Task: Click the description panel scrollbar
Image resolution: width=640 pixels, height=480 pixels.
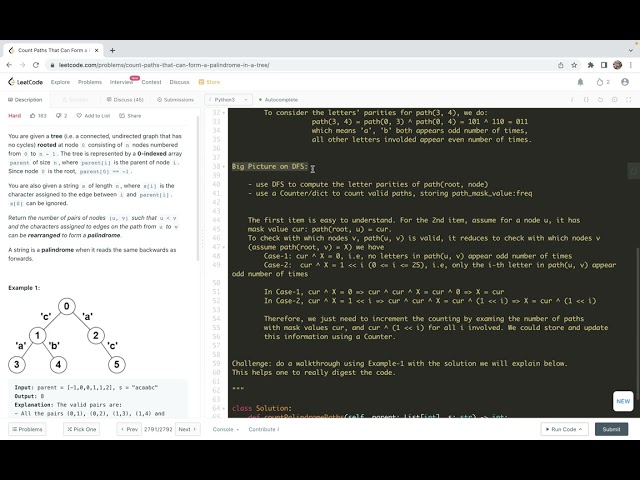Action: coord(199,188)
